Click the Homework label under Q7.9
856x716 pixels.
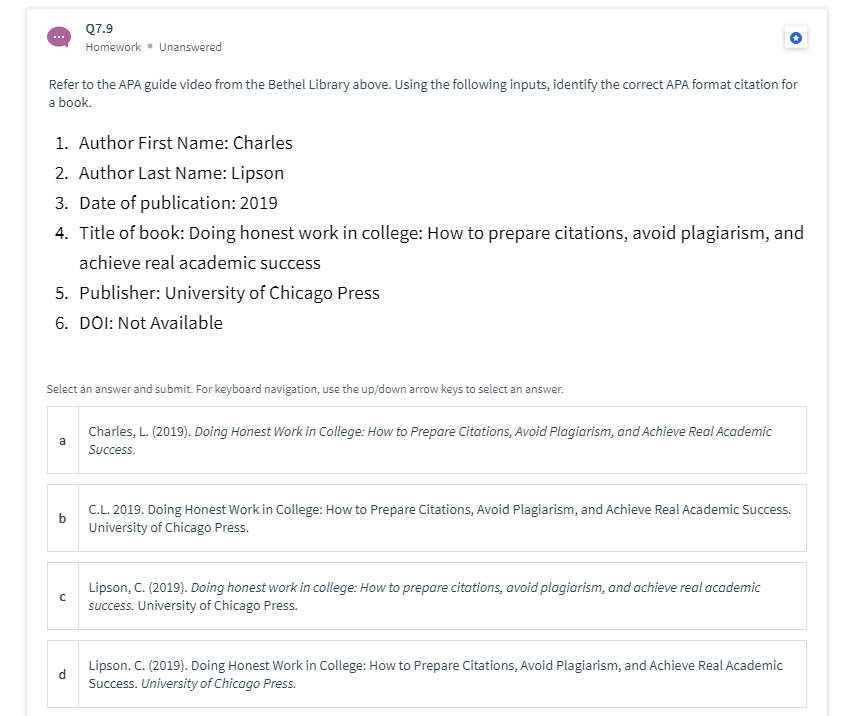coord(113,47)
